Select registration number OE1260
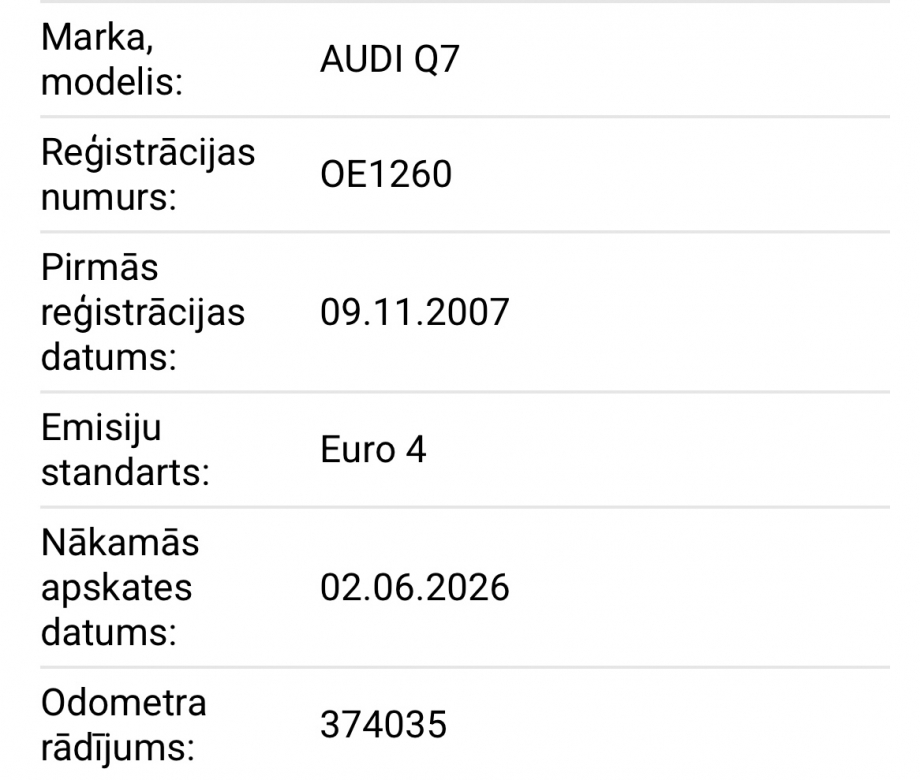This screenshot has height=780, width=920. (386, 174)
